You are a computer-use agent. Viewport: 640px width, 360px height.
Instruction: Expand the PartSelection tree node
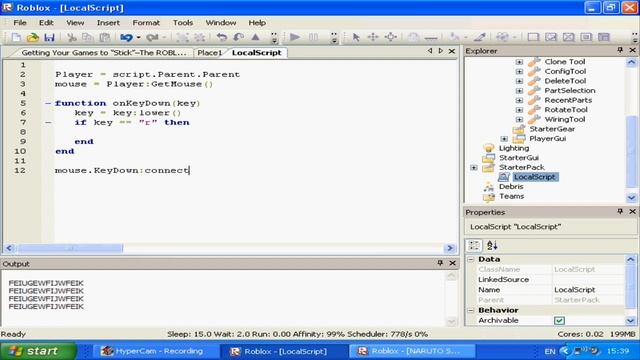(519, 91)
